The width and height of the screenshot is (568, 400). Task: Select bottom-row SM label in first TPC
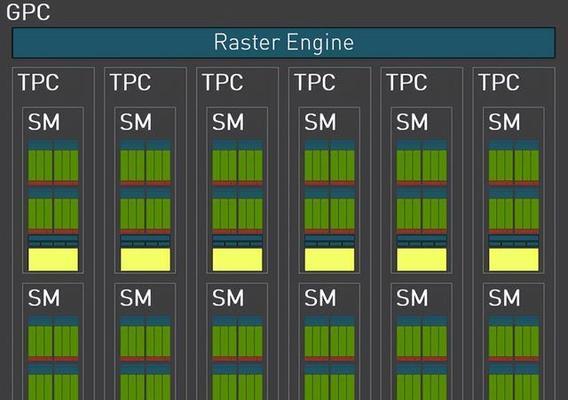pyautogui.click(x=44, y=298)
